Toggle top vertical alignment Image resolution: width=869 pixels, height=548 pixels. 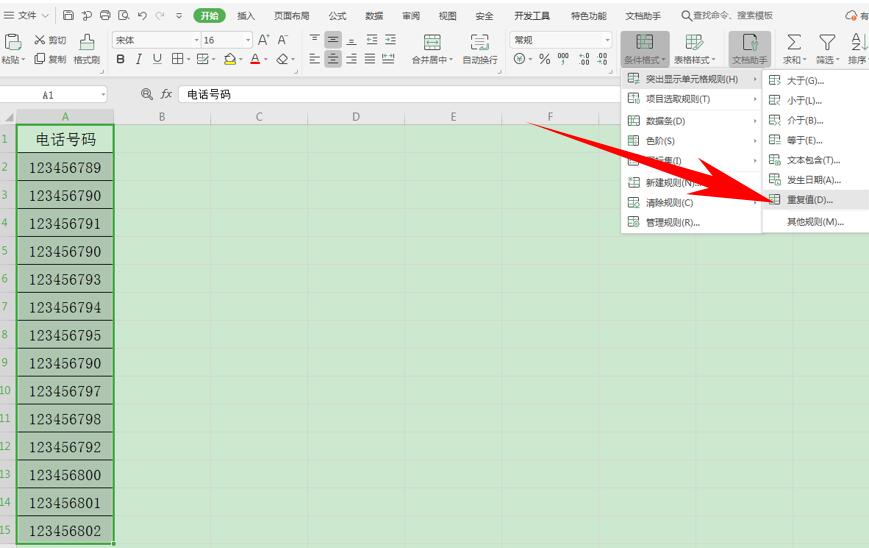pyautogui.click(x=314, y=39)
